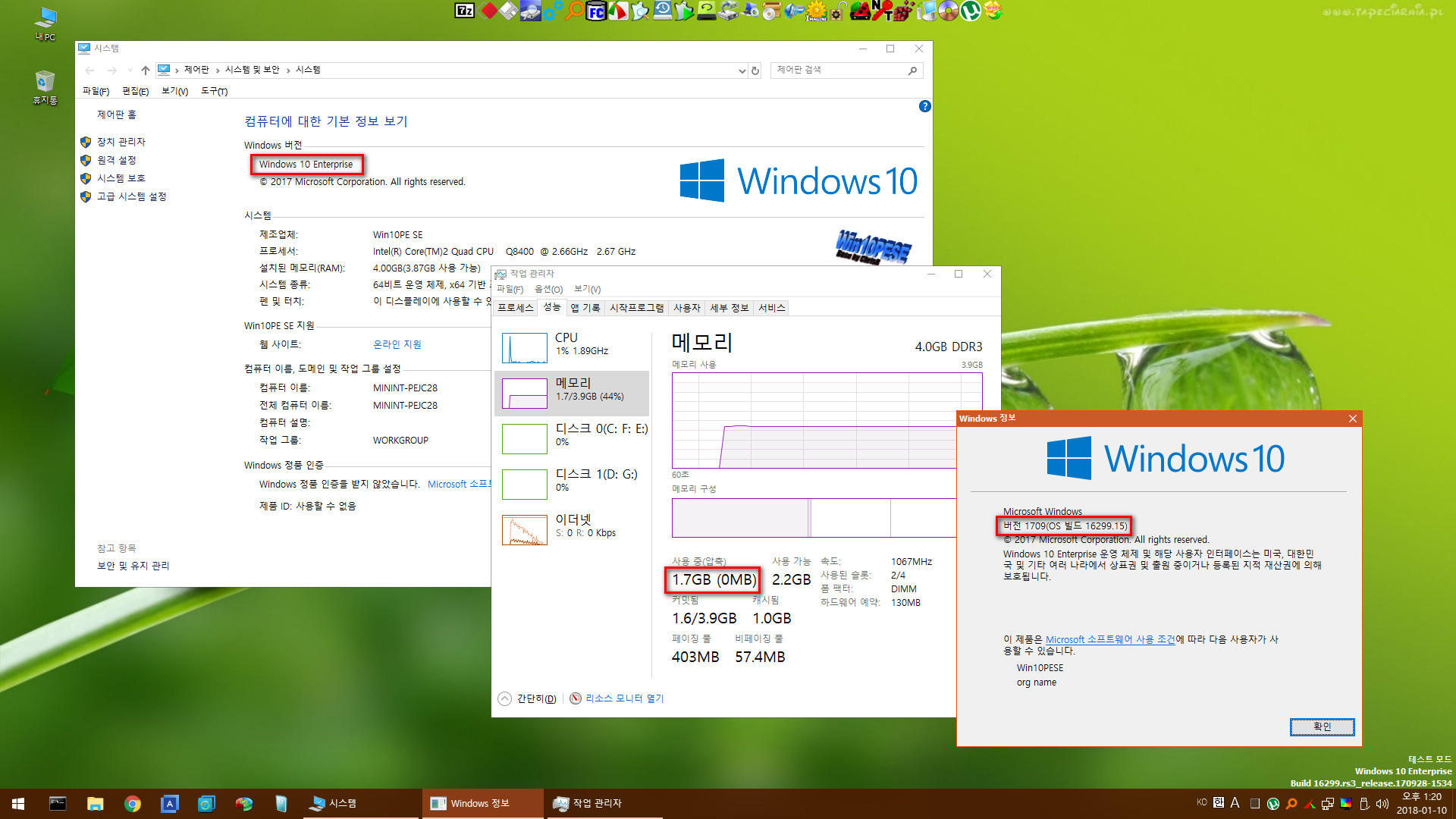This screenshot has width=1456, height=819.
Task: Click the CPU performance graph icon
Action: coord(524,344)
